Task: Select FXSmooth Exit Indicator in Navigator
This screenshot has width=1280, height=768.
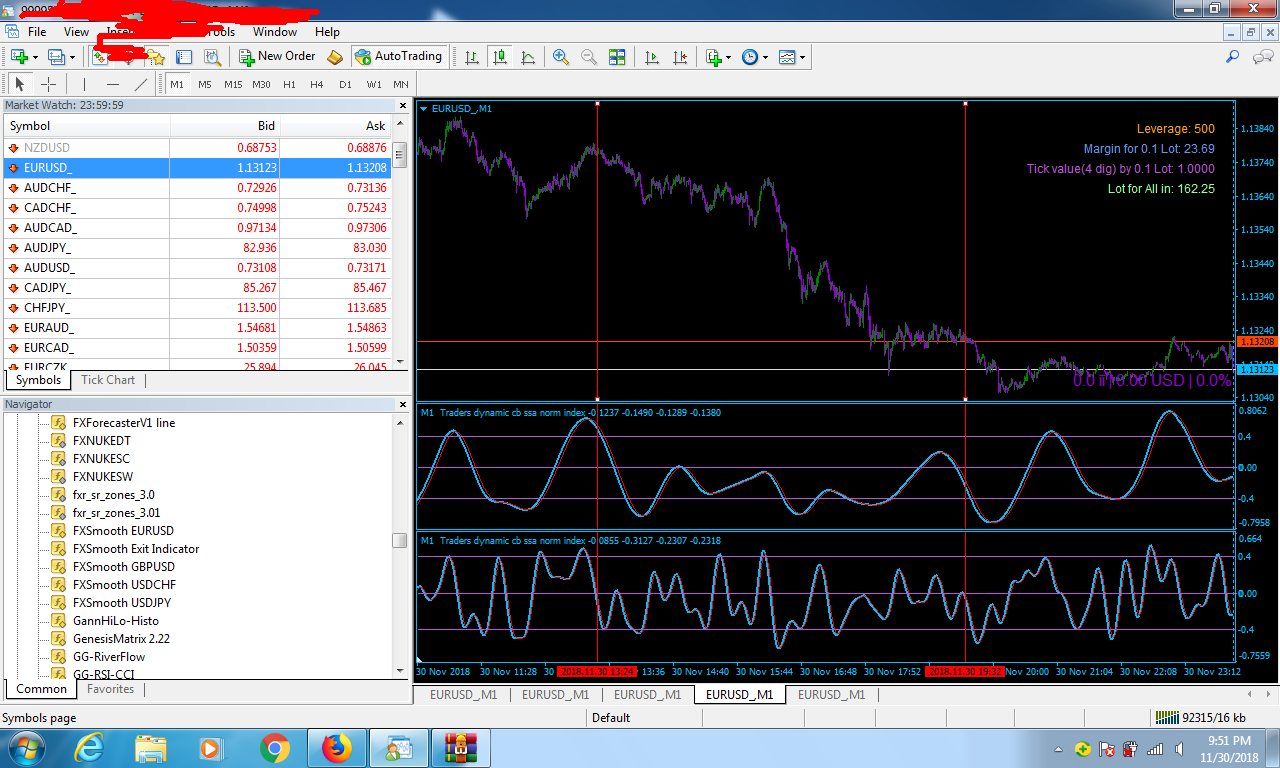Action: click(135, 549)
